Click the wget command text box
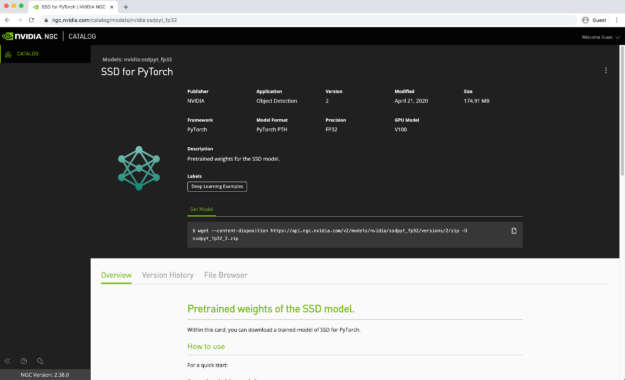 coord(355,235)
